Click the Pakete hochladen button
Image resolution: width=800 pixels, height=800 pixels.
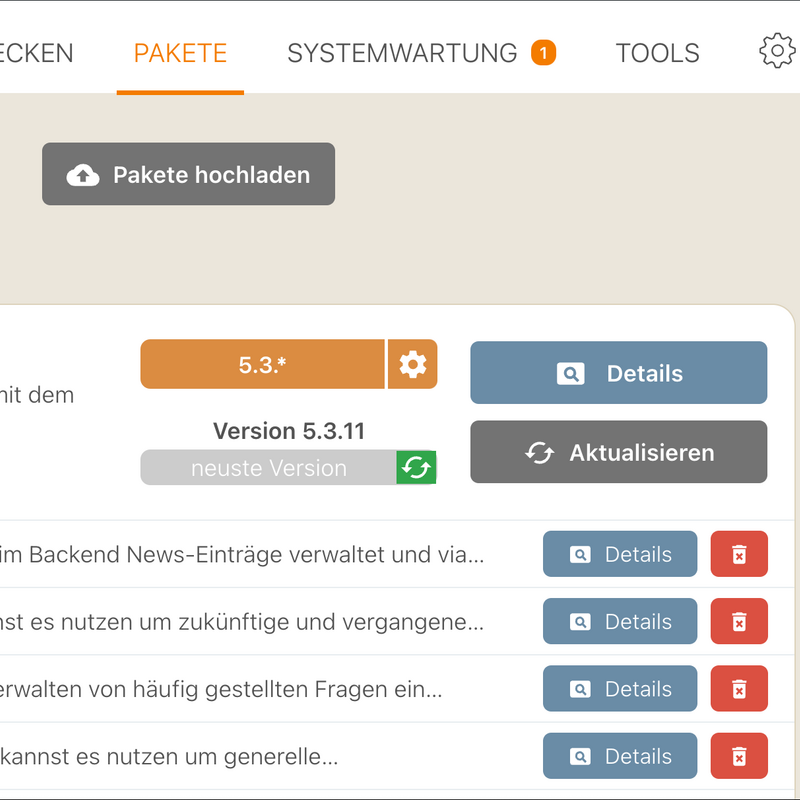point(188,174)
